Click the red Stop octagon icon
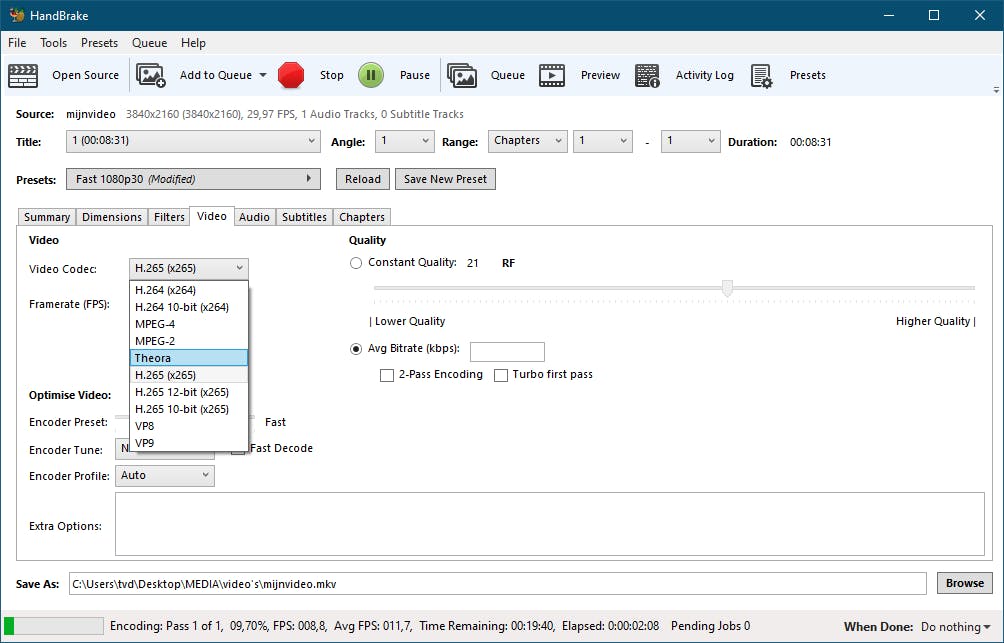Screen dimensions: 1004x643 click(291, 75)
